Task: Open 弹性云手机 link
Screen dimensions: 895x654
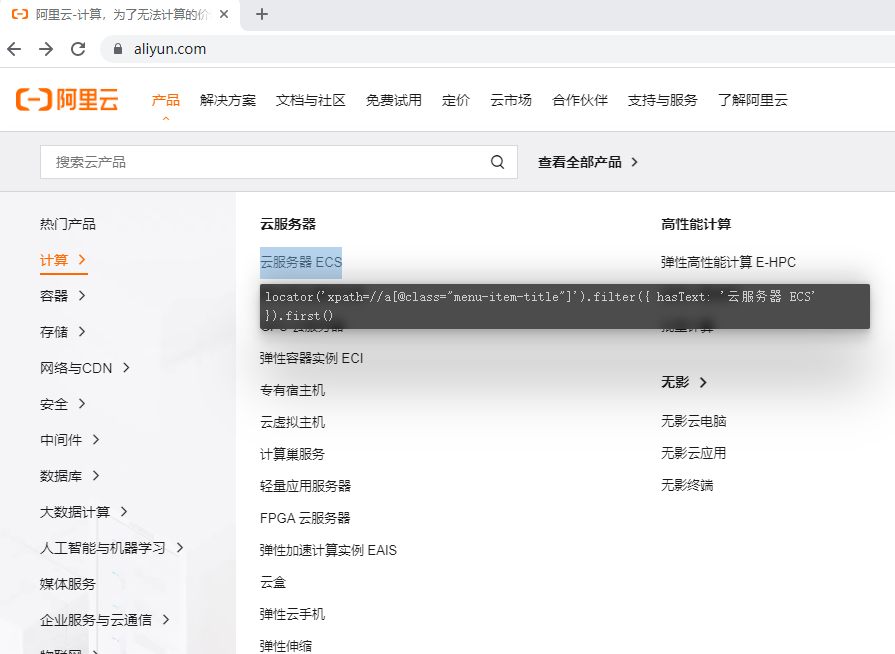Action: point(292,614)
